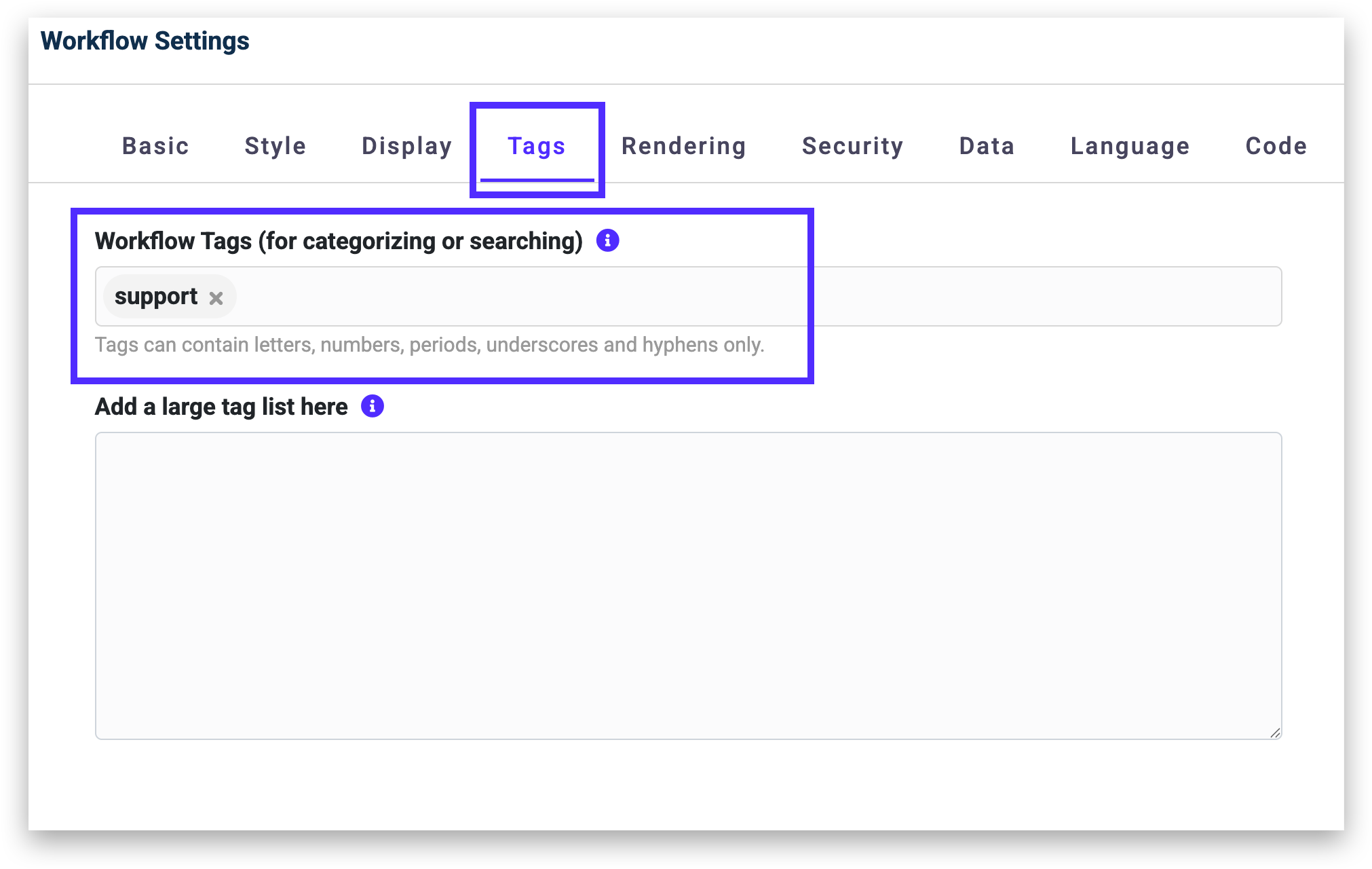The width and height of the screenshot is (1372, 869).
Task: Switch to the Style tab
Action: (275, 146)
